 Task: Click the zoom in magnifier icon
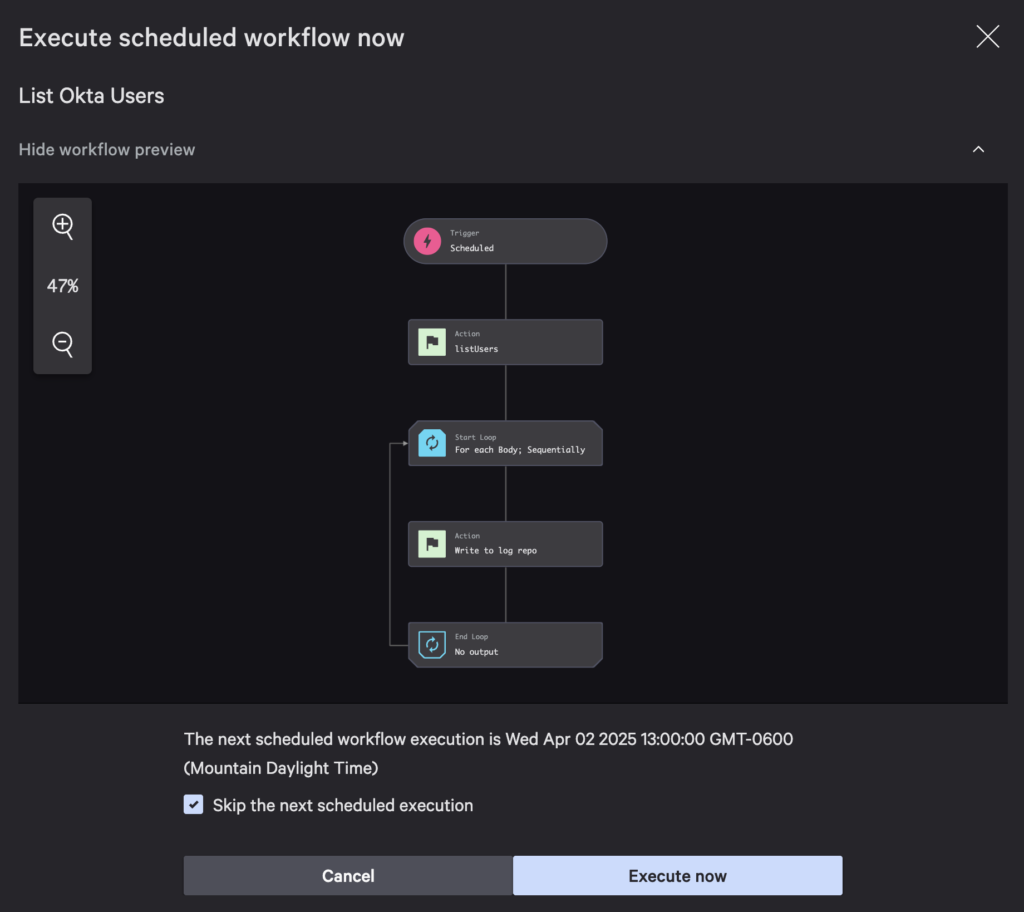pos(63,226)
